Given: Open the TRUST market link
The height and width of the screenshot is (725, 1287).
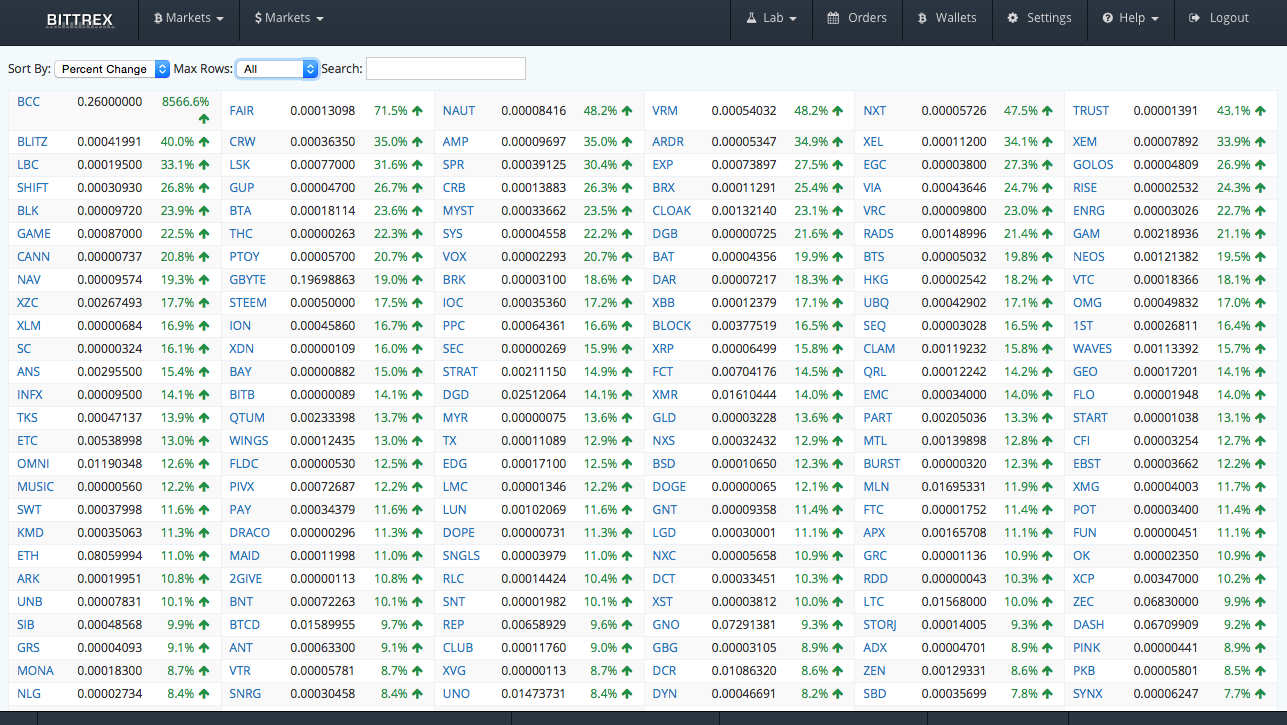Looking at the screenshot, I should (x=1091, y=111).
